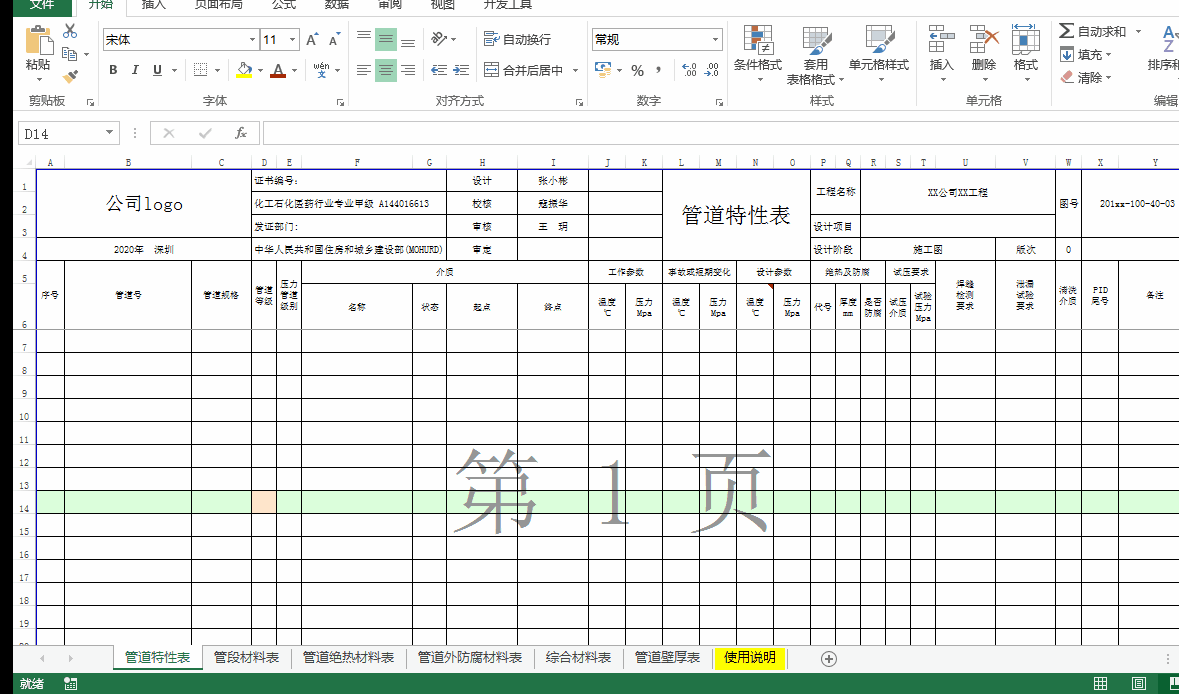
Task: Switch to 视图 ribbon tab
Action: (x=443, y=5)
